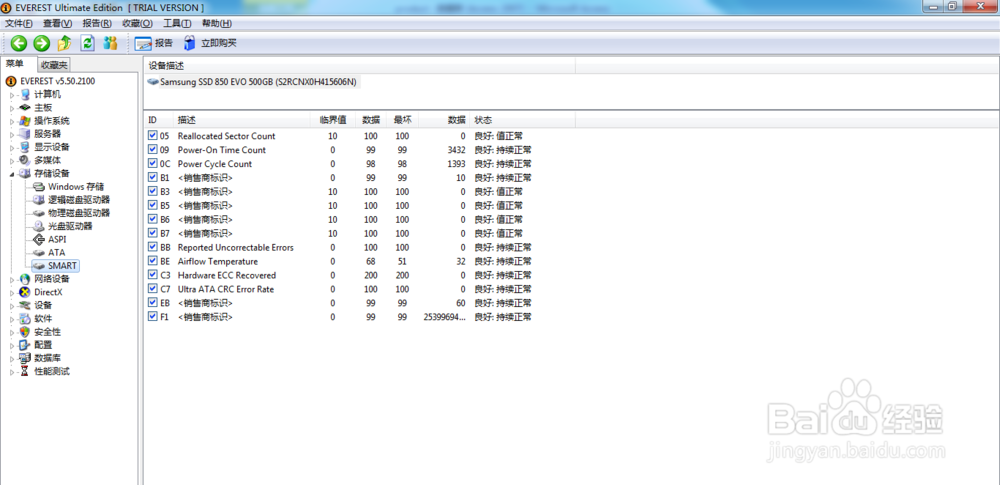
Task: Uncheck Power-On Time Count checkbox
Action: [x=152, y=149]
